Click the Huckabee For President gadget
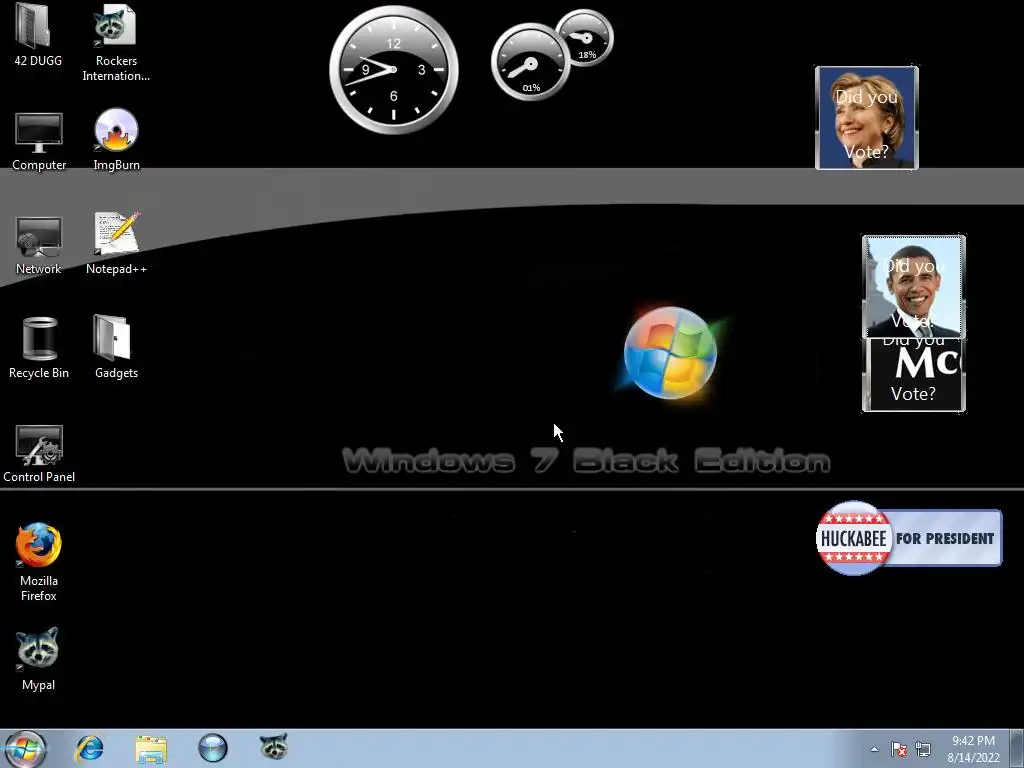Screen dimensions: 1024x768 (x=909, y=538)
